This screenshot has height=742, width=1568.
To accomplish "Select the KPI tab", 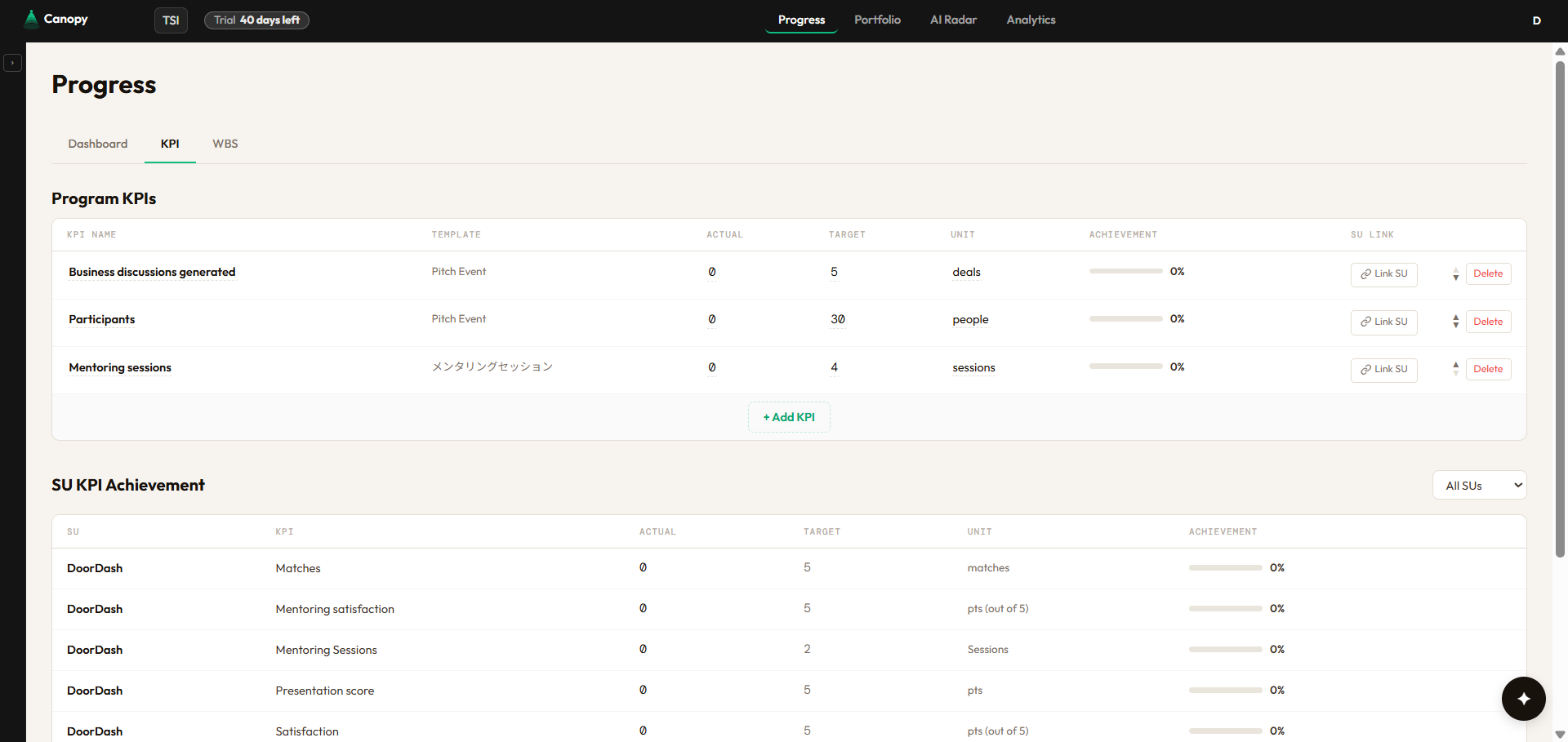I will 170,144.
